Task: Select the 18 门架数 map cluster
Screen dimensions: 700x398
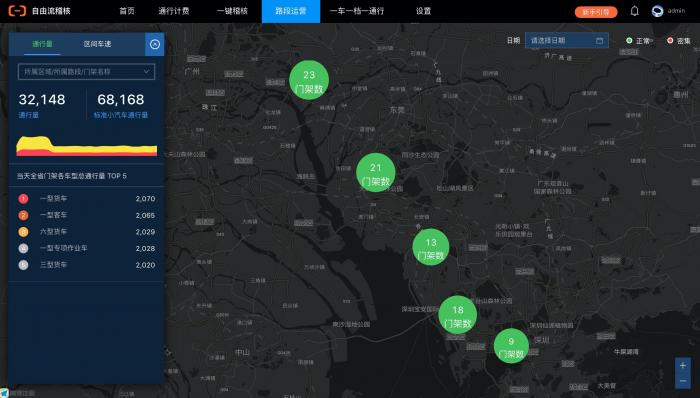Action: [458, 315]
